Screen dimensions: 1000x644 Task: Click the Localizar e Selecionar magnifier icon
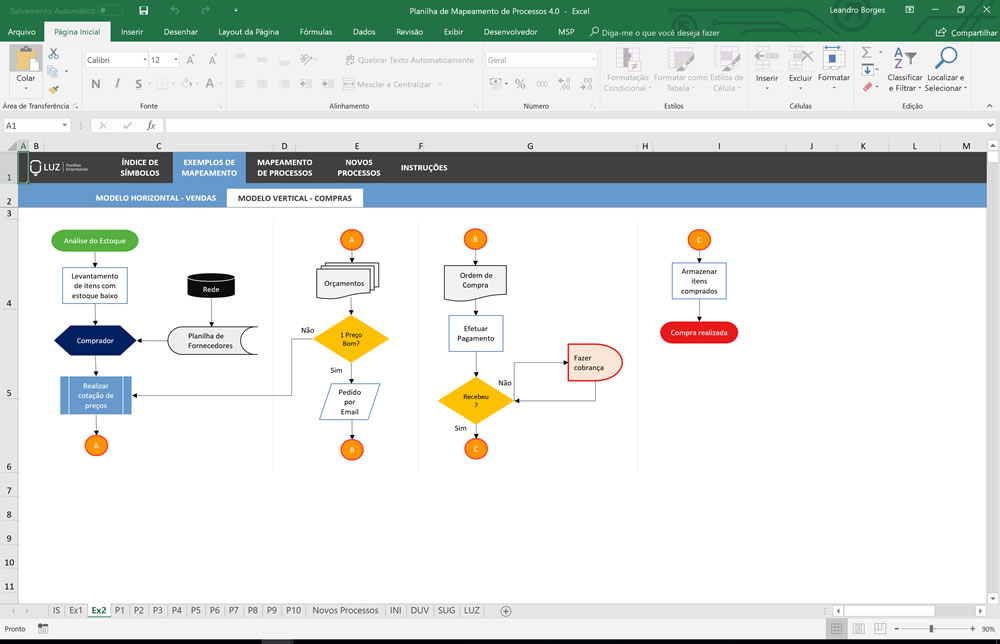[946, 58]
